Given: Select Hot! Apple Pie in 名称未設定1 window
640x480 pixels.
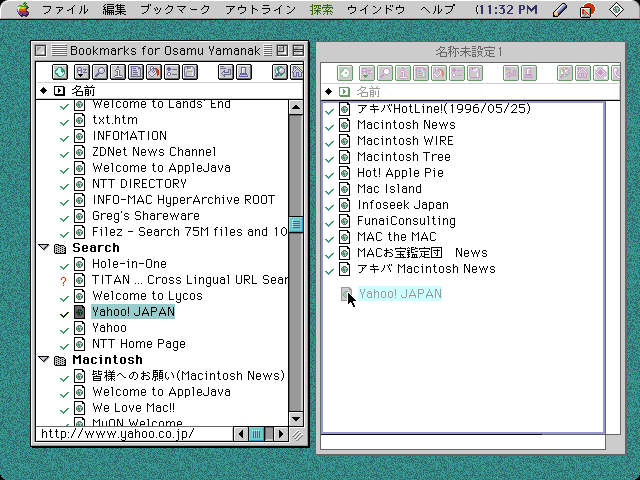Looking at the screenshot, I should tap(400, 173).
